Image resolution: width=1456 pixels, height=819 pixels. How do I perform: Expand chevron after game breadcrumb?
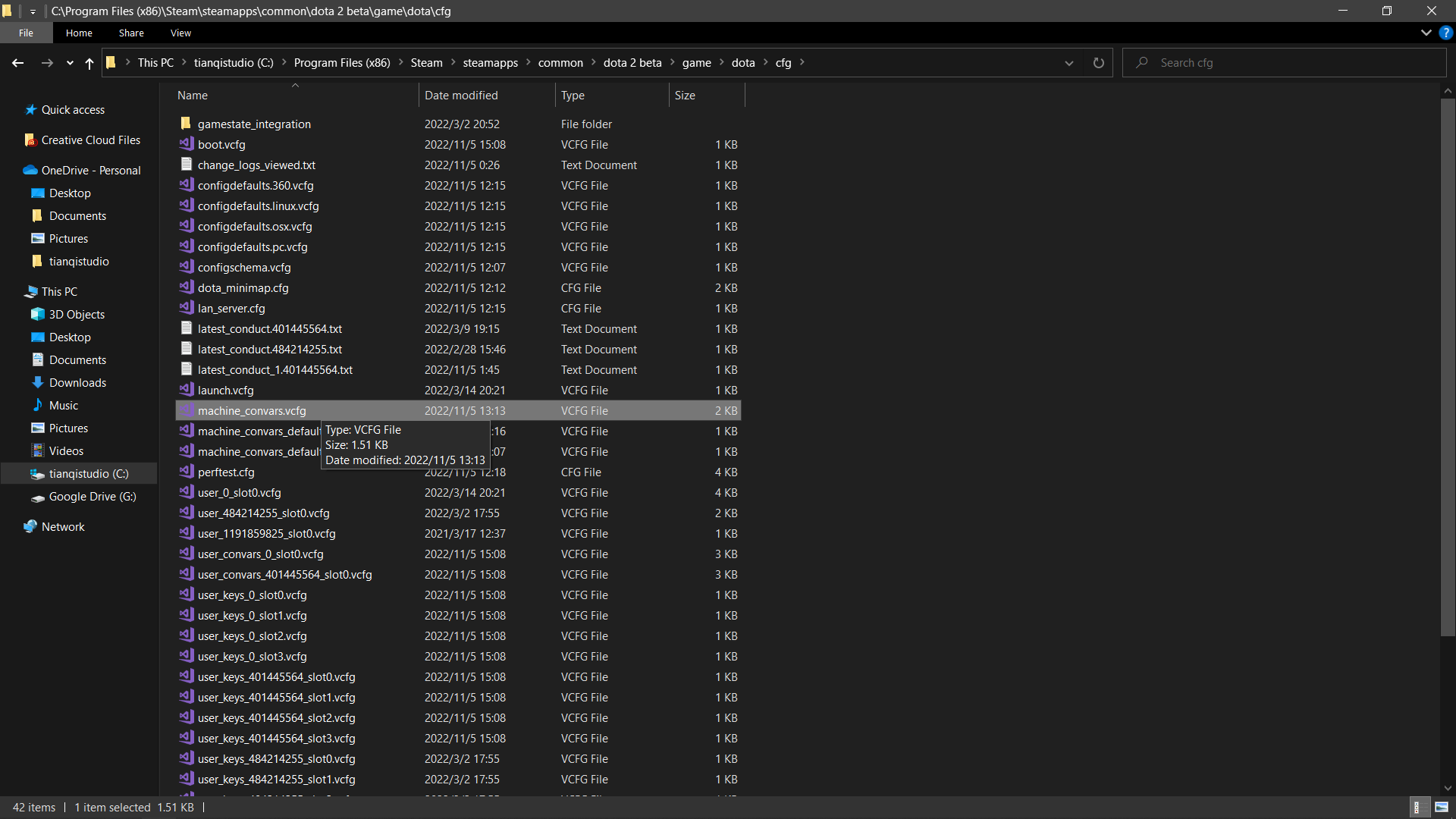[x=722, y=63]
